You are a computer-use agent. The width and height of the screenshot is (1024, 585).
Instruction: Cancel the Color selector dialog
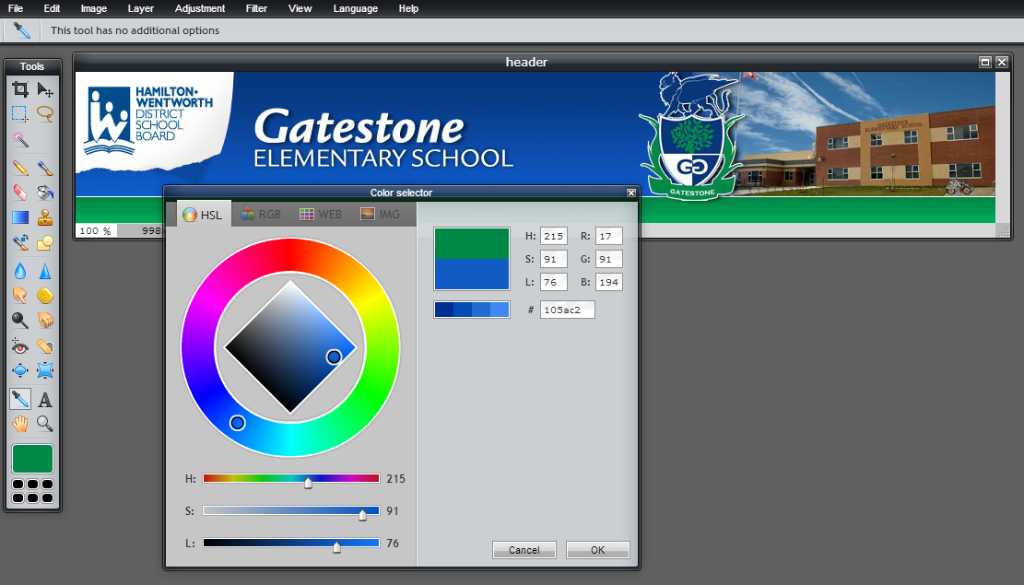coord(524,550)
